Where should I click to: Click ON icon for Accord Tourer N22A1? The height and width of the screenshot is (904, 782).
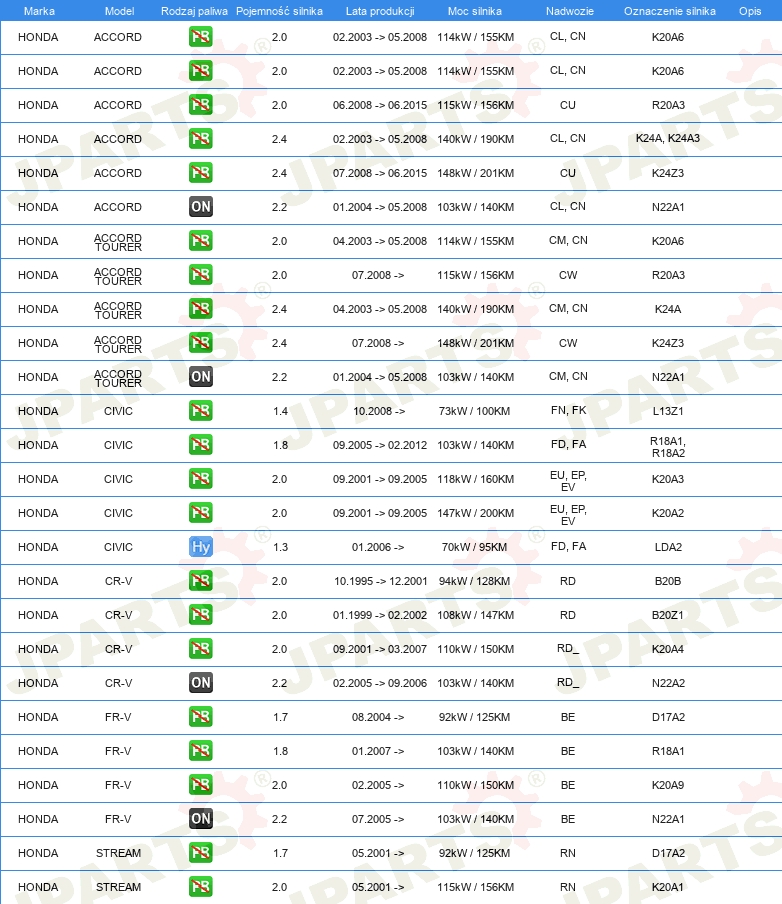(x=201, y=376)
